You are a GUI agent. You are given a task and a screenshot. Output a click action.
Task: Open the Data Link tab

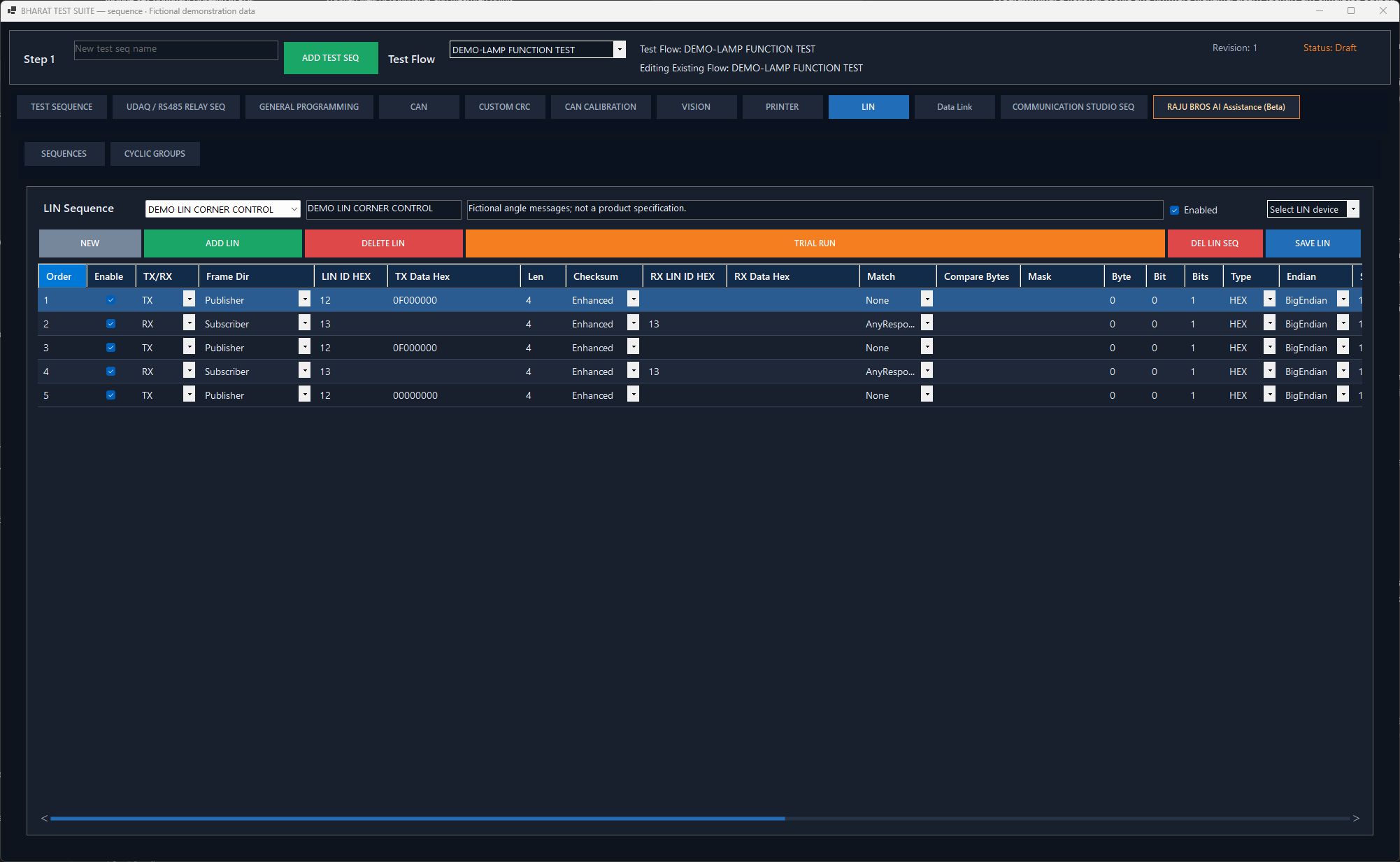[955, 107]
